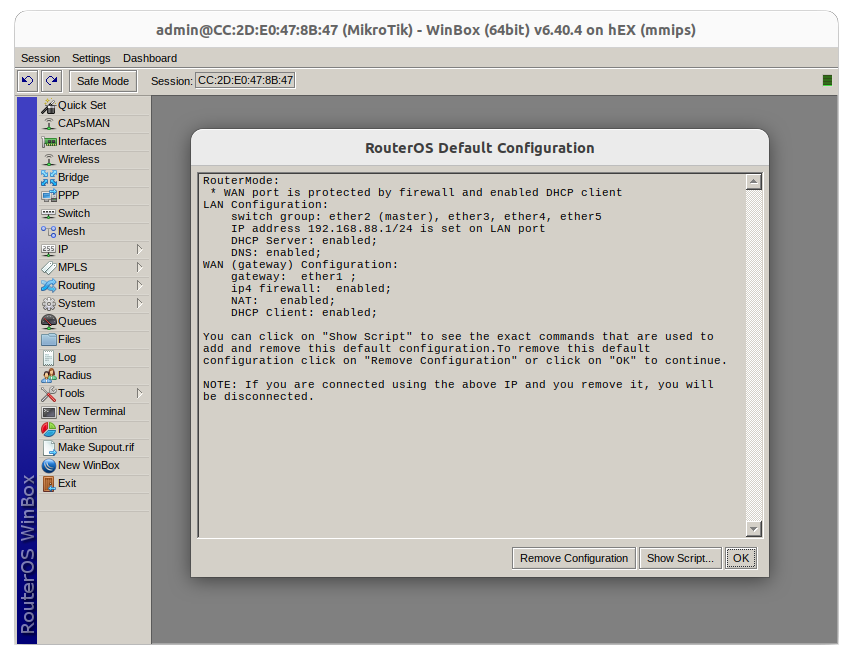Select Interfaces in the sidebar menu
The height and width of the screenshot is (663, 855).
(x=82, y=142)
